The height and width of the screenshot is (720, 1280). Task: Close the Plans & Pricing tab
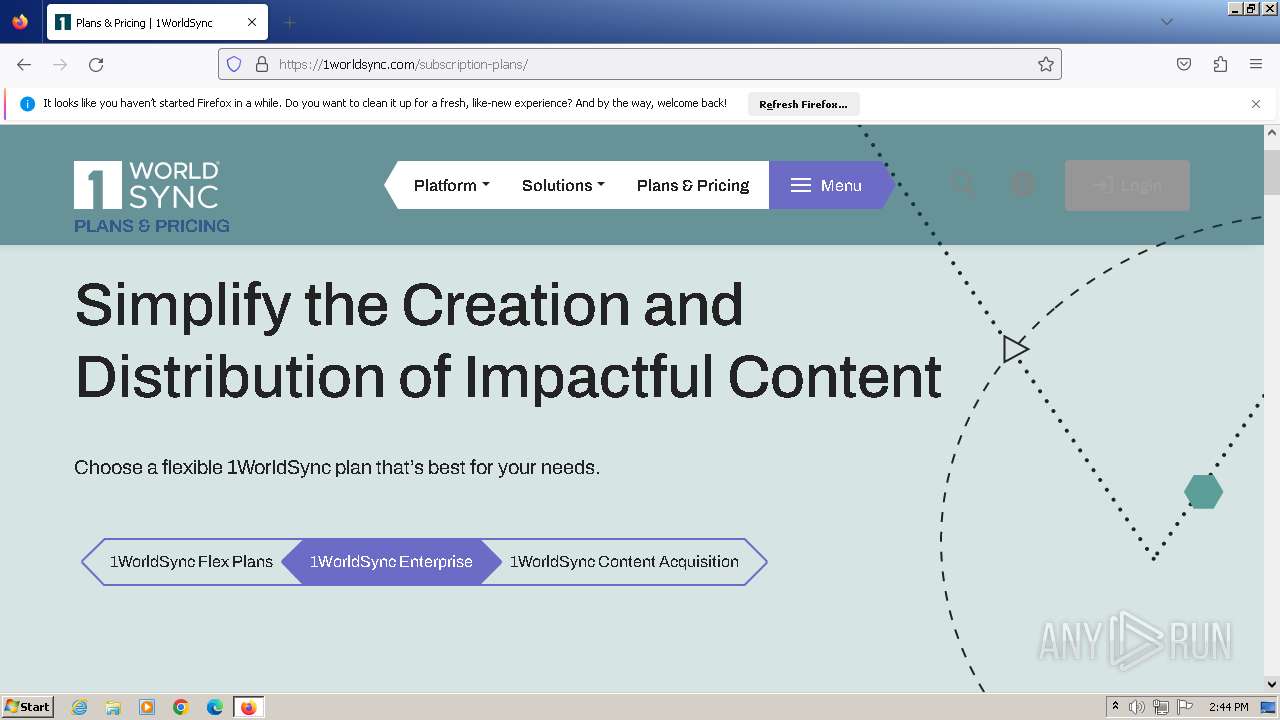coord(252,22)
